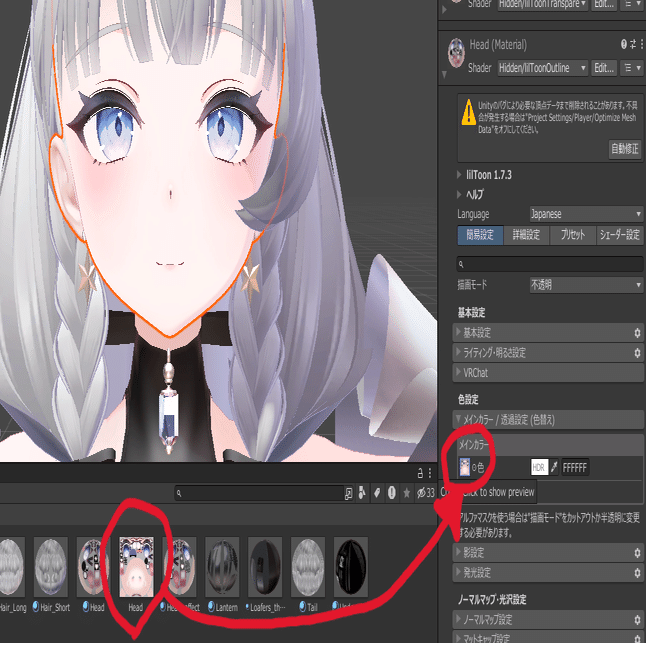Select the Tail material thumbnail
This screenshot has height=646, width=646.
click(308, 567)
